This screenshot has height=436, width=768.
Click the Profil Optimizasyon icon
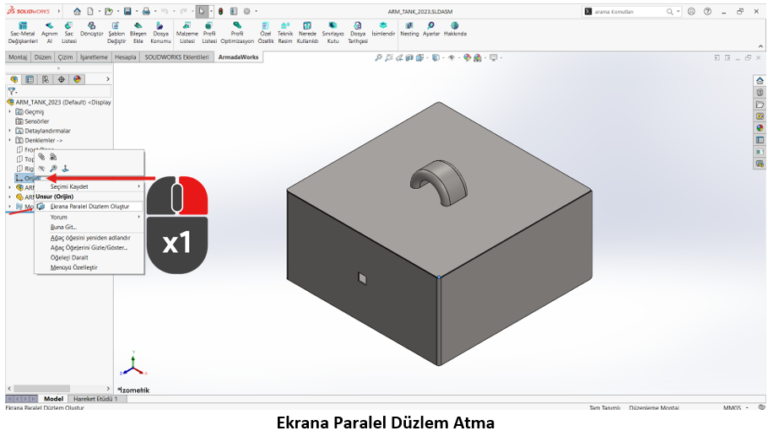[237, 32]
